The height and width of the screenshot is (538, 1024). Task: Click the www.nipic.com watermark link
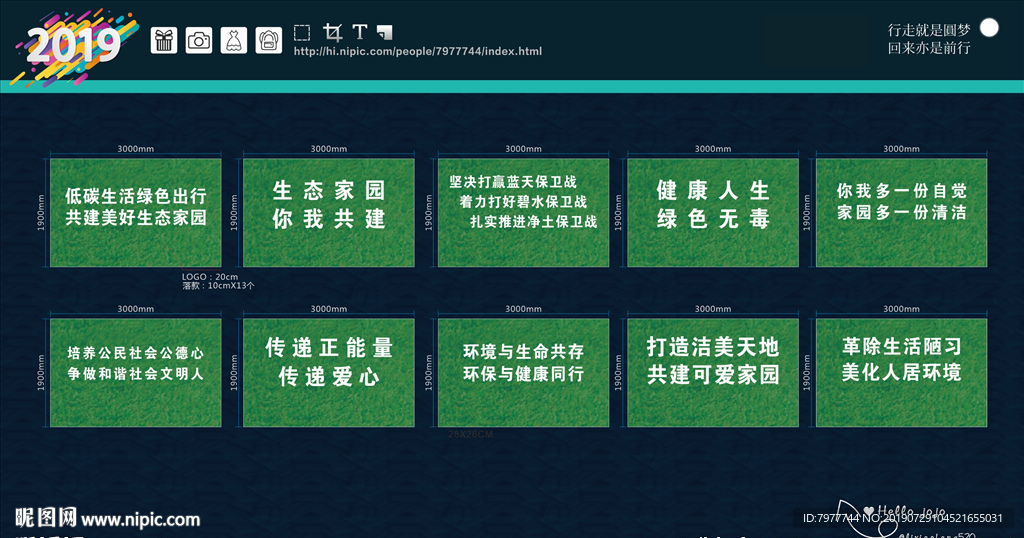140,519
